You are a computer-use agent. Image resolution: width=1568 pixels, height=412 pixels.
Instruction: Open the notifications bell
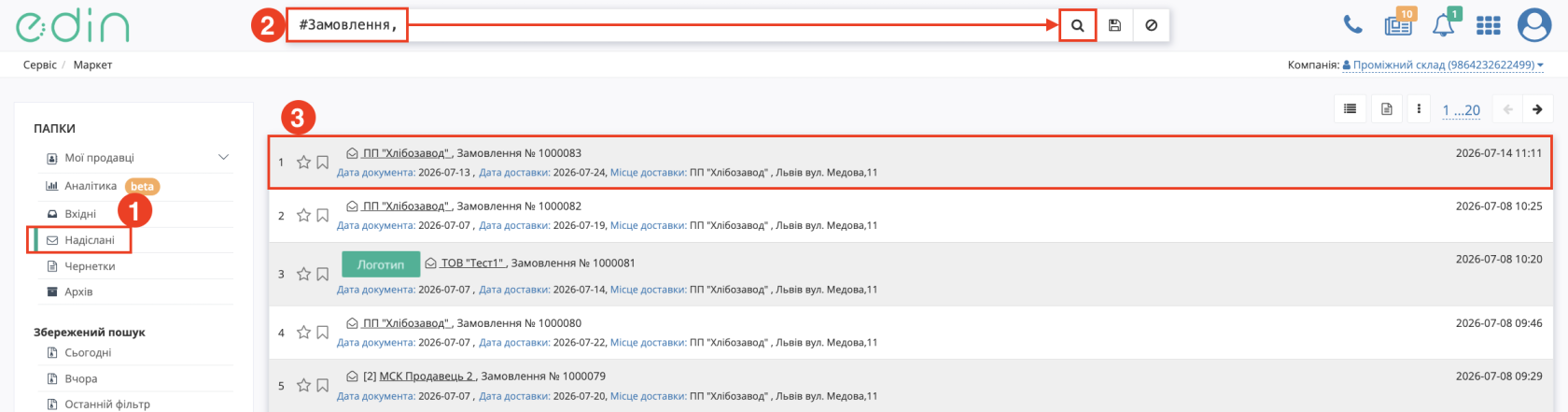pyautogui.click(x=1444, y=23)
